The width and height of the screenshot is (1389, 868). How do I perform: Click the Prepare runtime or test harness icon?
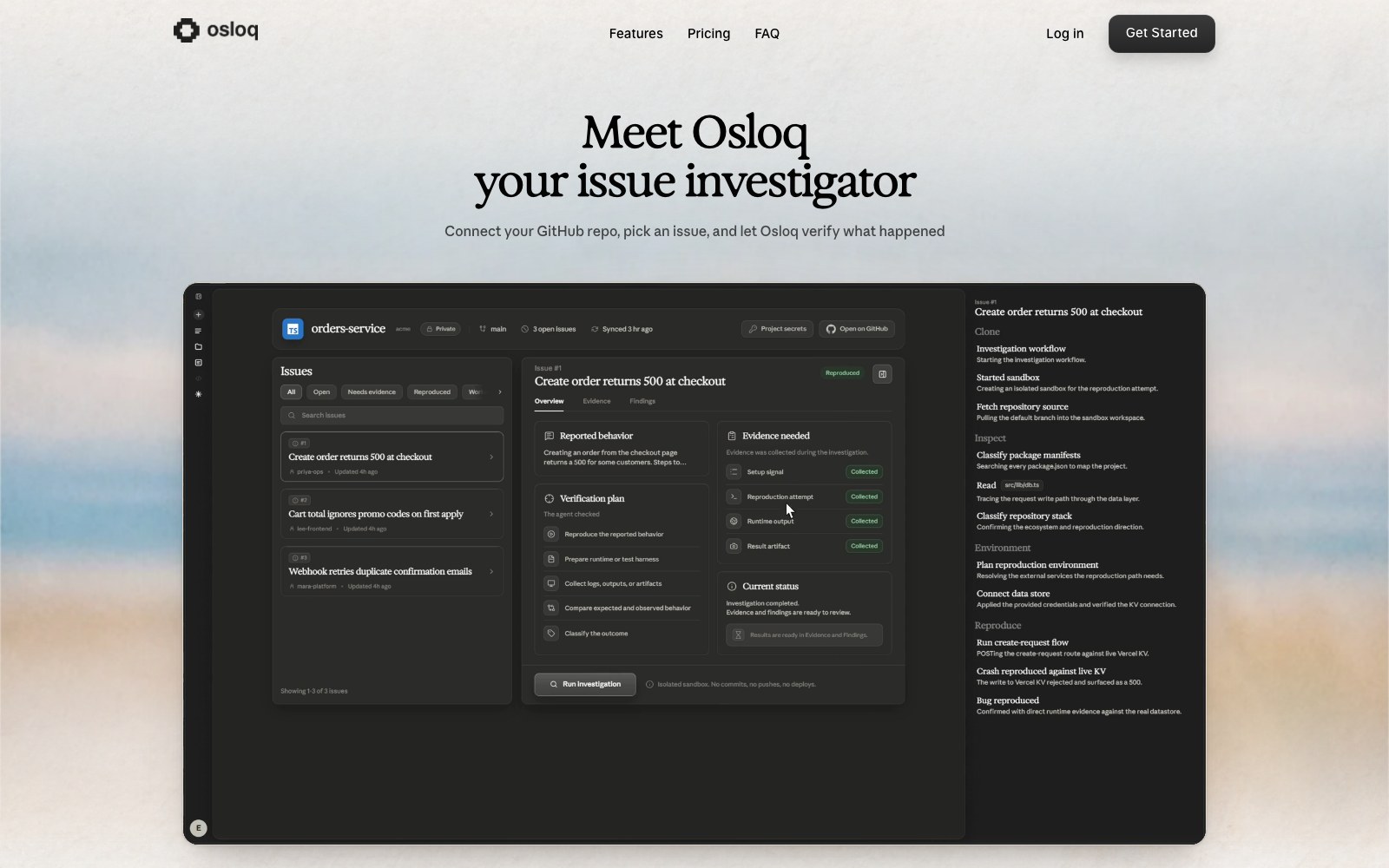coord(551,559)
